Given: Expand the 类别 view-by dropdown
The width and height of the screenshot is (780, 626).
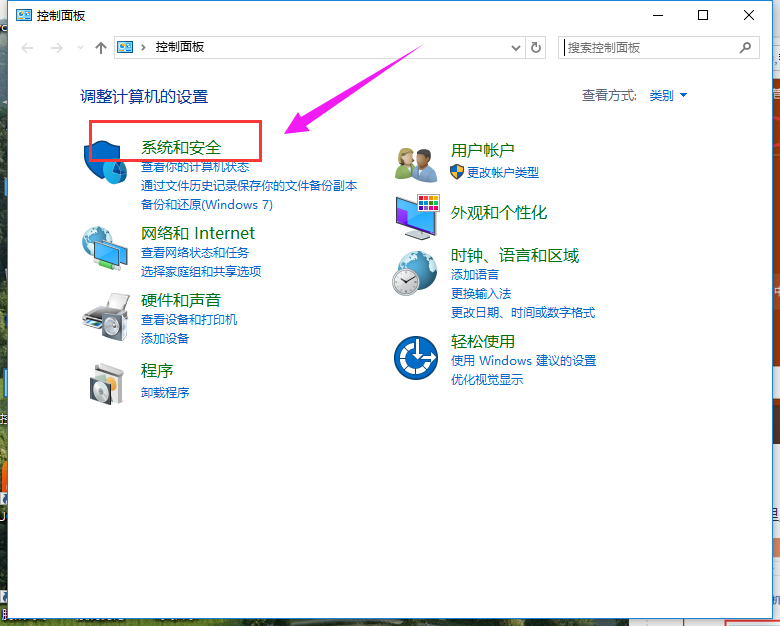Looking at the screenshot, I should [x=669, y=96].
